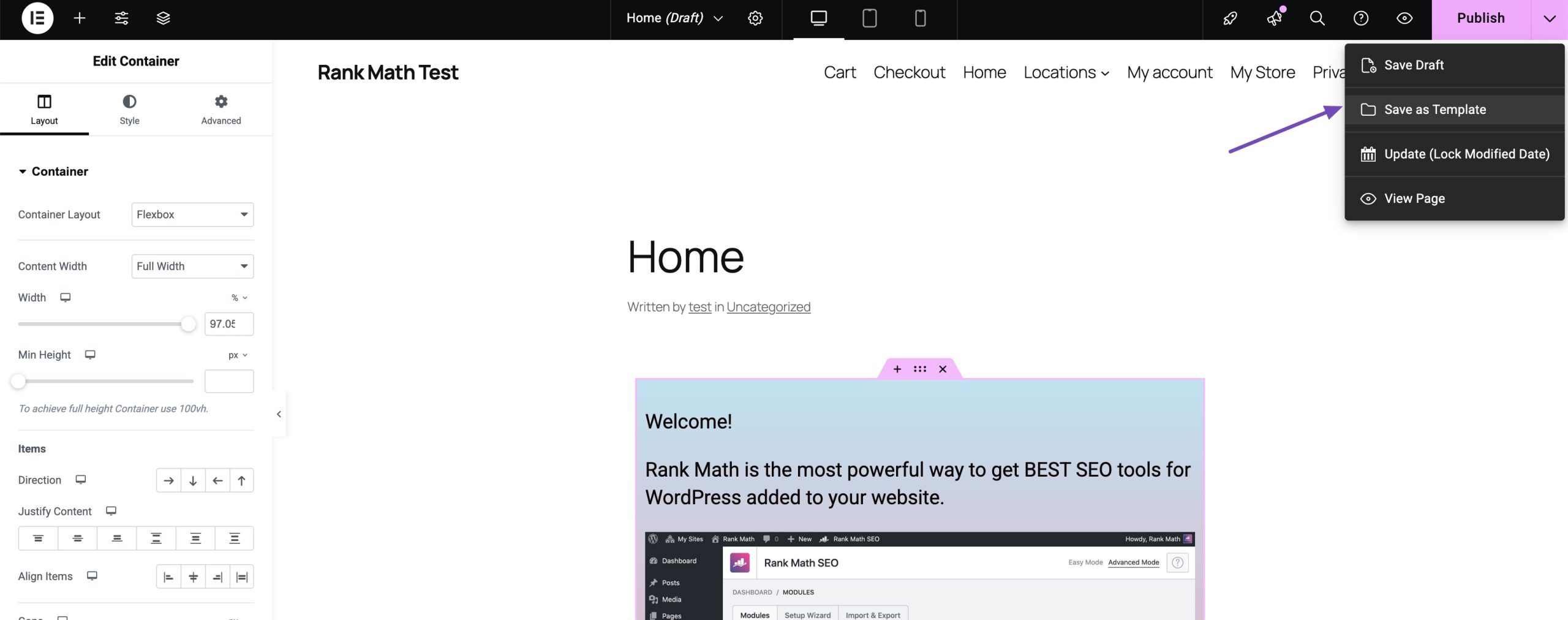This screenshot has height=620, width=1568.
Task: Set Direction to reversed column up arrow
Action: (242, 481)
